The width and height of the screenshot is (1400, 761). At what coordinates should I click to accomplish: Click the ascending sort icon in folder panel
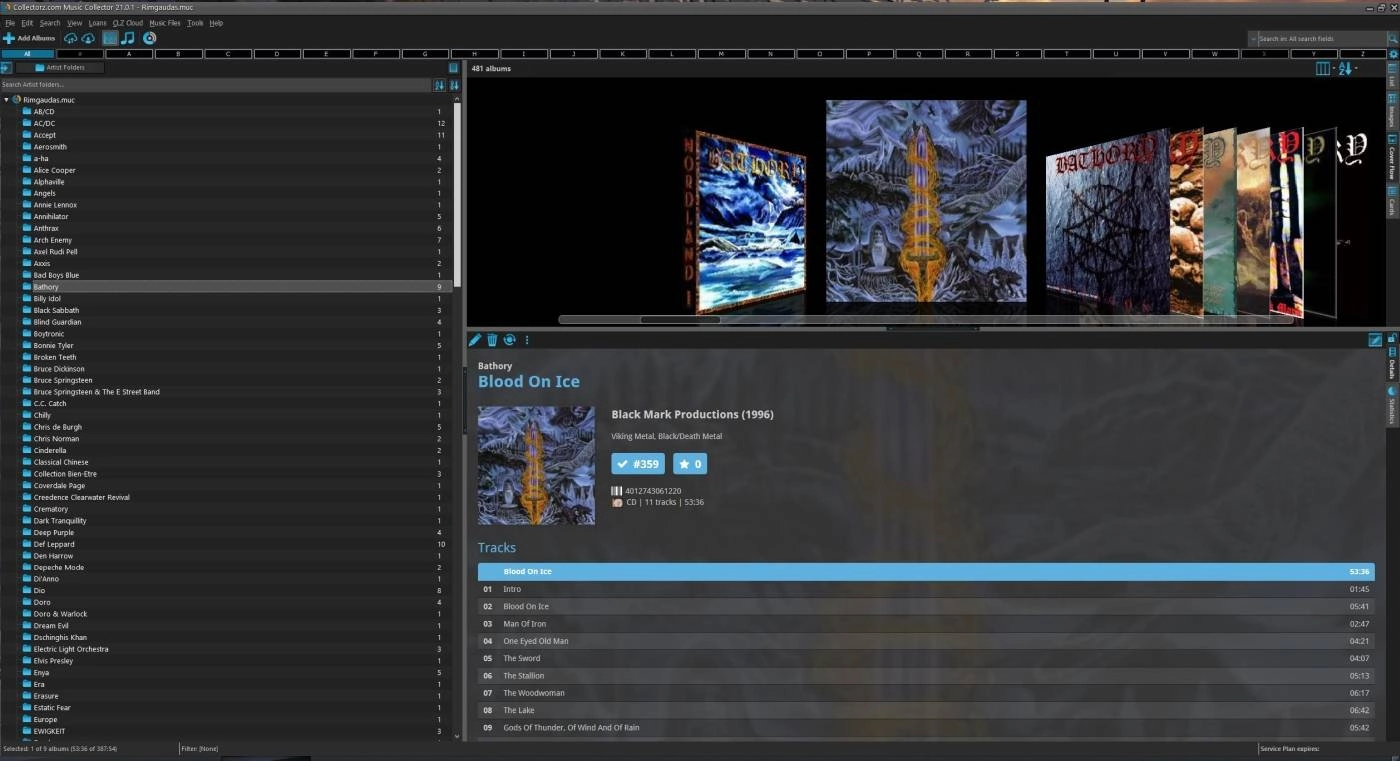(439, 85)
